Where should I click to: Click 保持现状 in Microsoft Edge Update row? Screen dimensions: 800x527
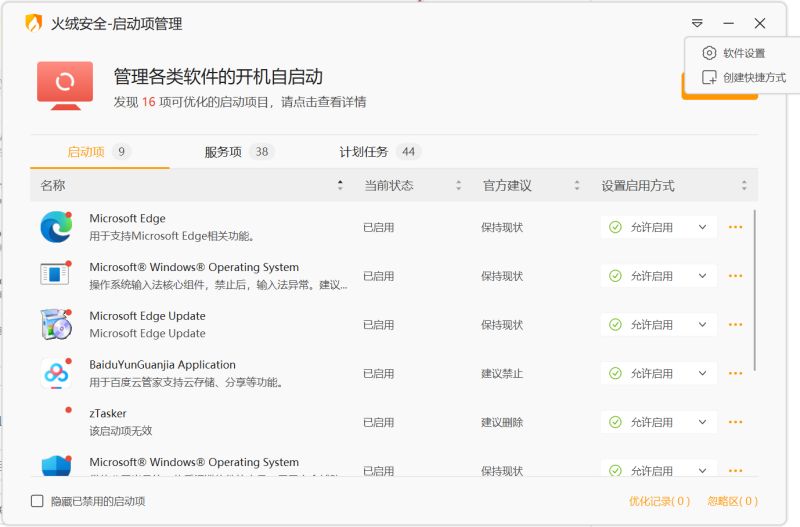pyautogui.click(x=502, y=324)
